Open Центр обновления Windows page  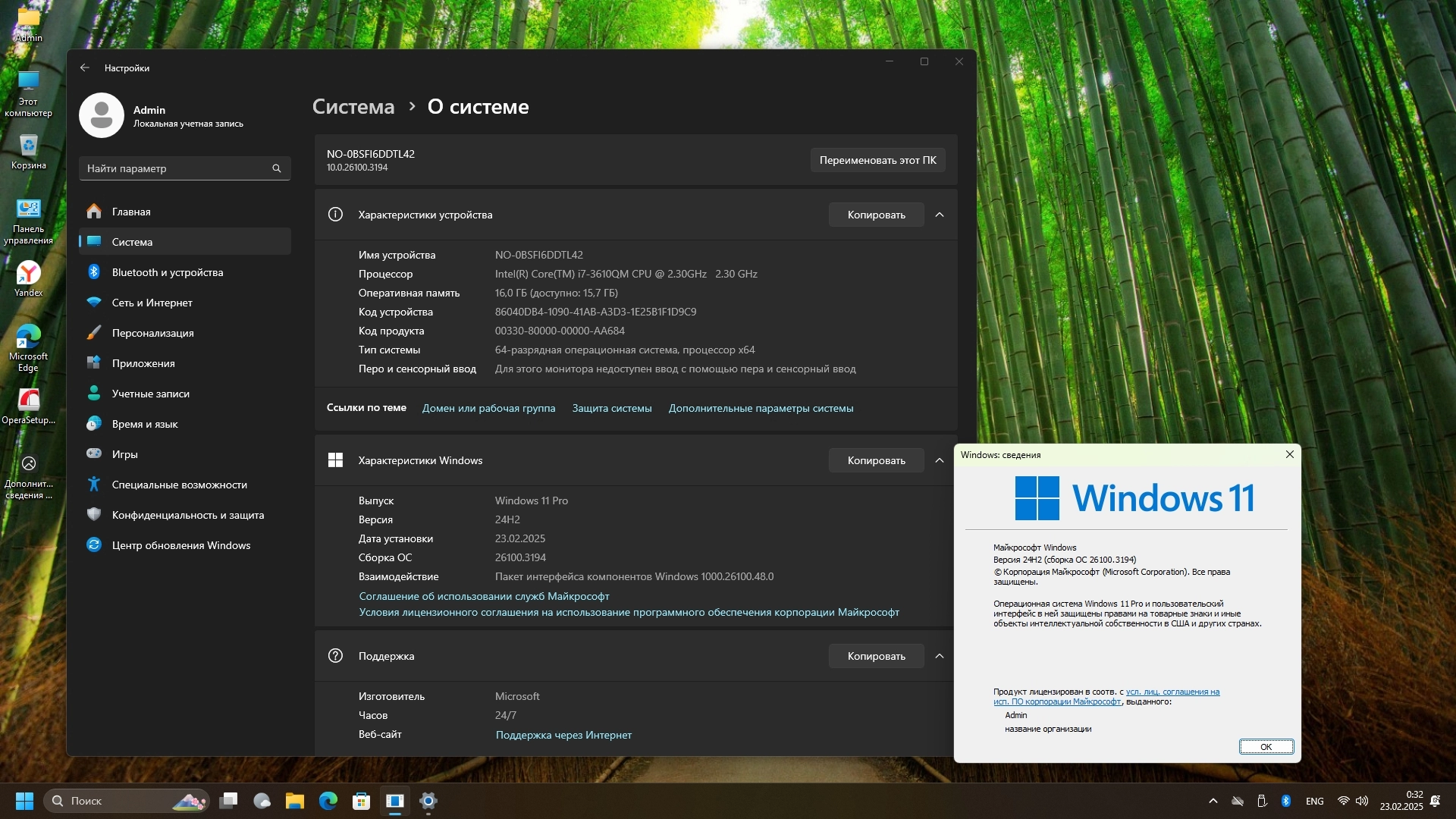point(180,545)
